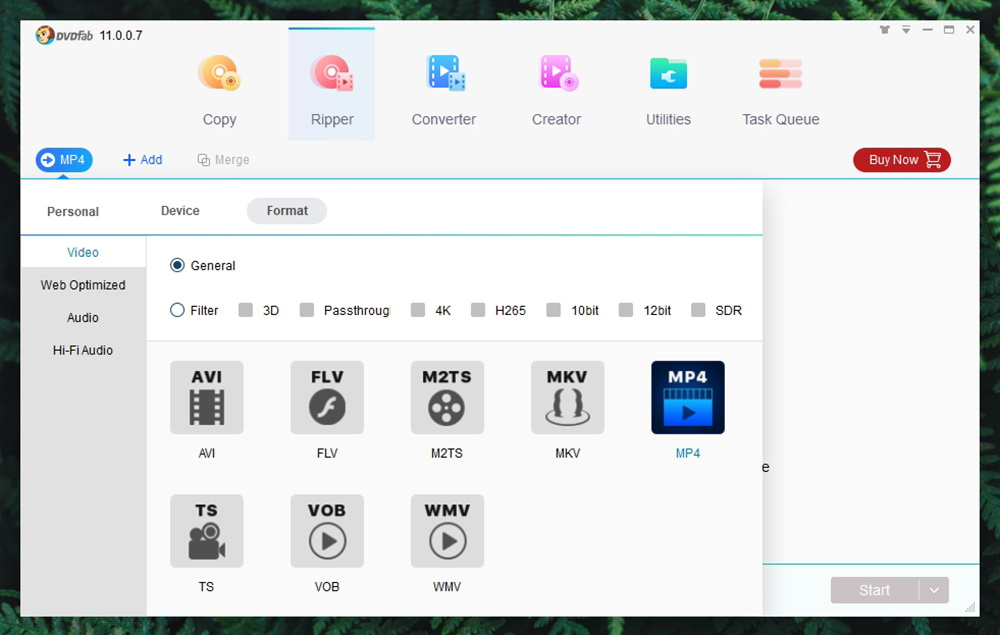
Task: Check the 12bit filter checkbox
Action: pos(626,310)
